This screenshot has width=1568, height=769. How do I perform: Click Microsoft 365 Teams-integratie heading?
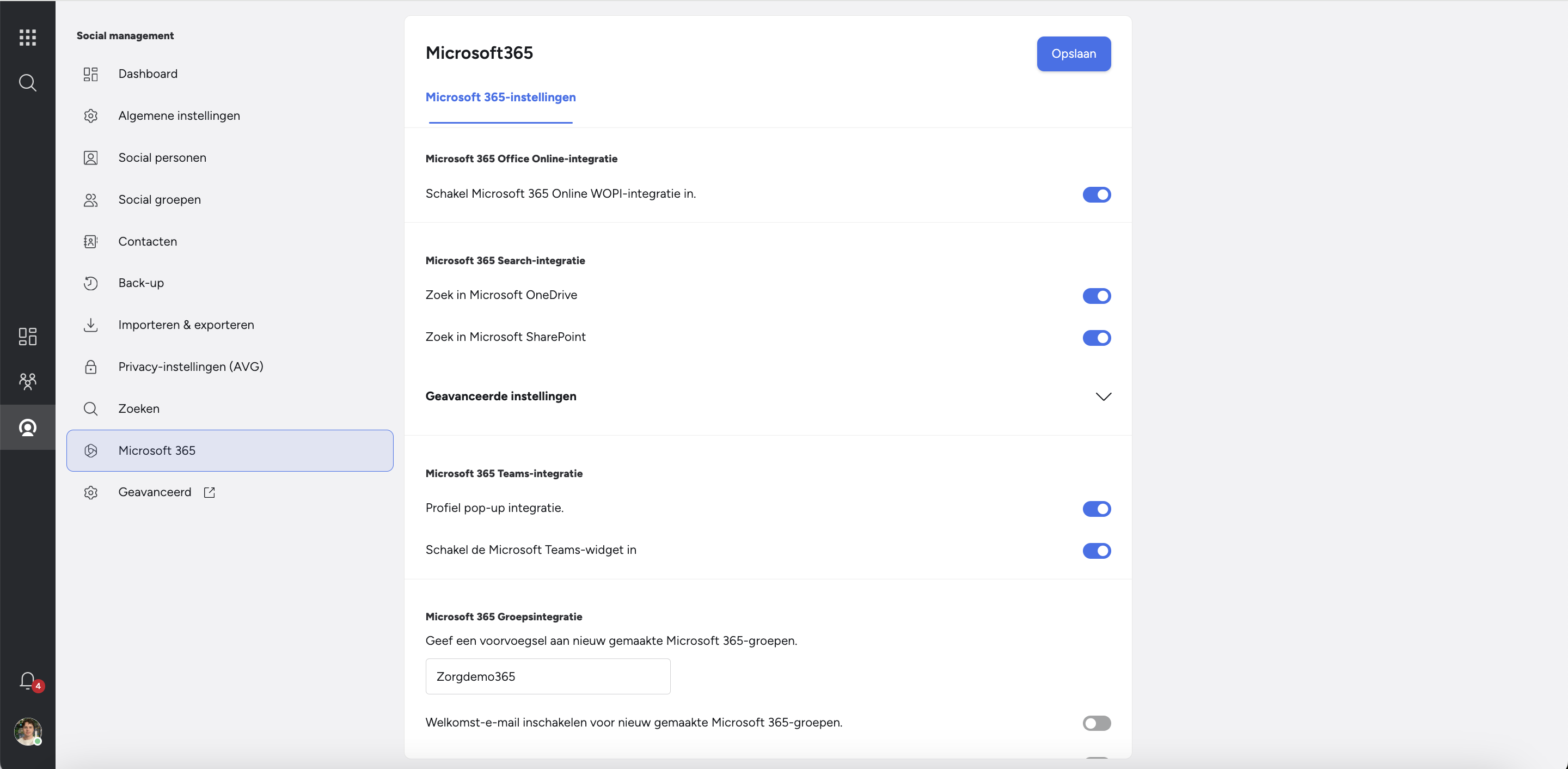[x=504, y=474]
